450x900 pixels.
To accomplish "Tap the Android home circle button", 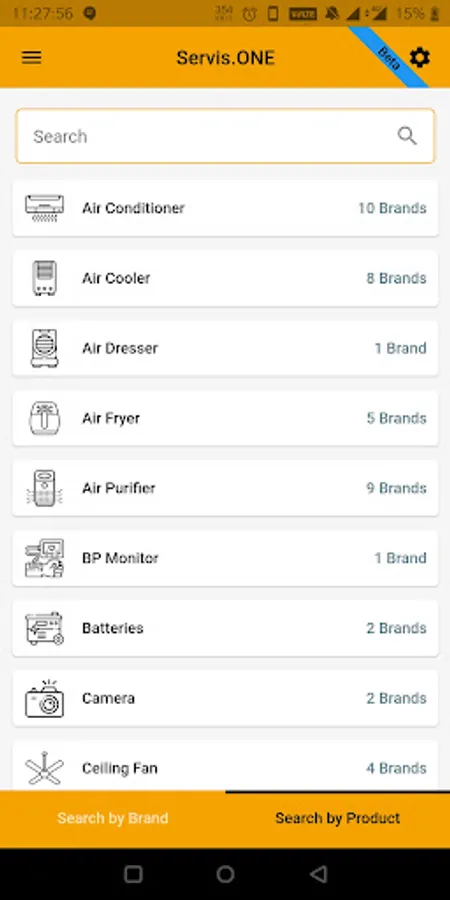I will pos(225,874).
